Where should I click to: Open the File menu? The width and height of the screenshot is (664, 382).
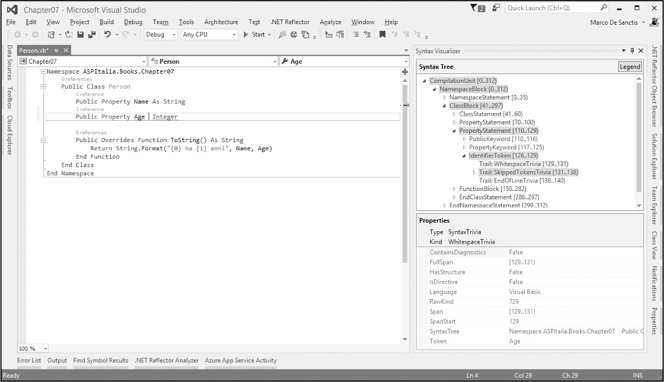11,22
